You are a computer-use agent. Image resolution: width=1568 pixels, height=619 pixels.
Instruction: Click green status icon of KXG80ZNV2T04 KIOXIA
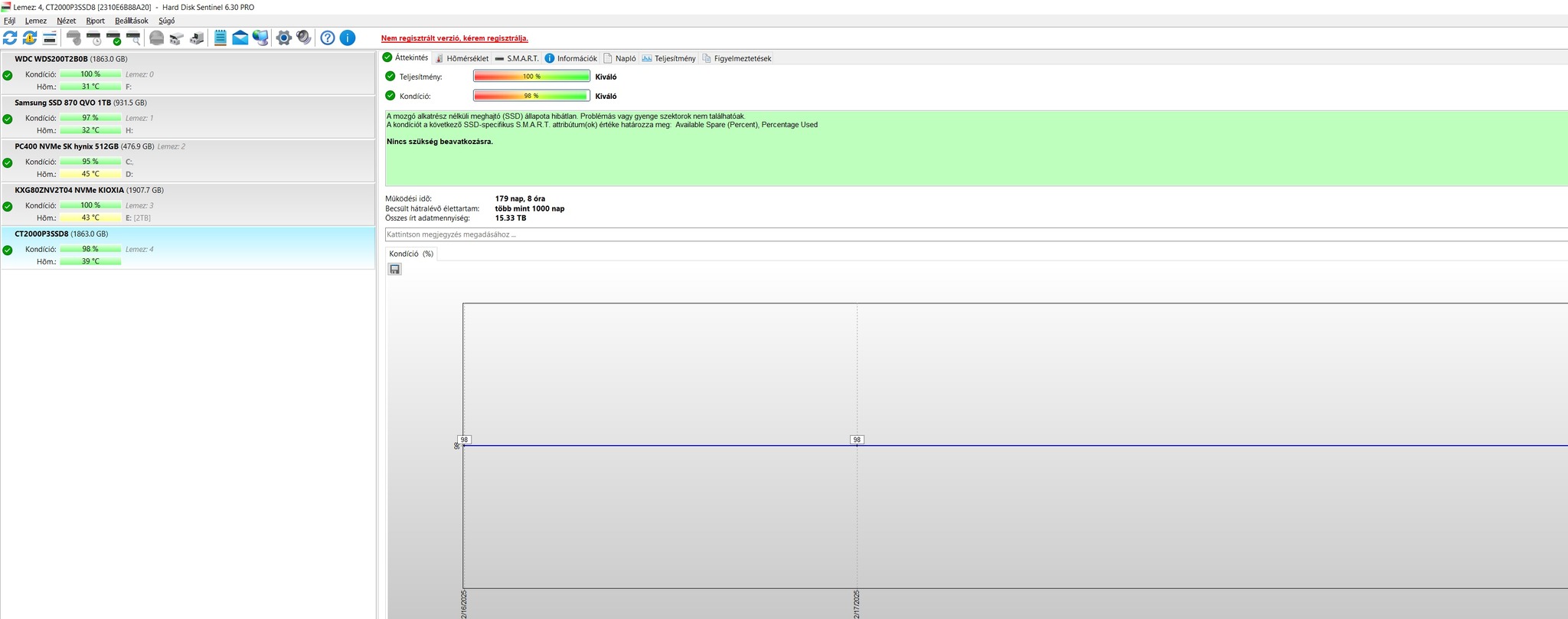pos(8,206)
